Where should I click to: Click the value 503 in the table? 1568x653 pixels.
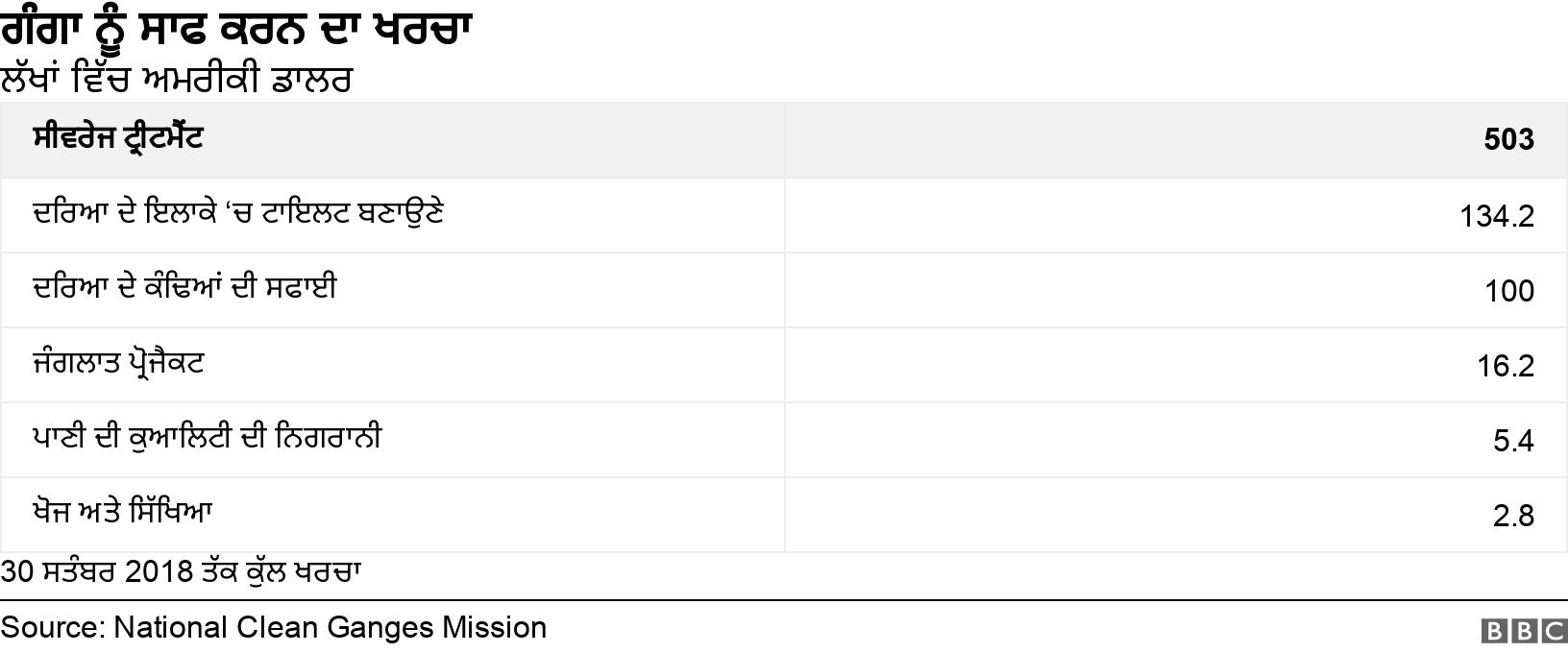1508,140
